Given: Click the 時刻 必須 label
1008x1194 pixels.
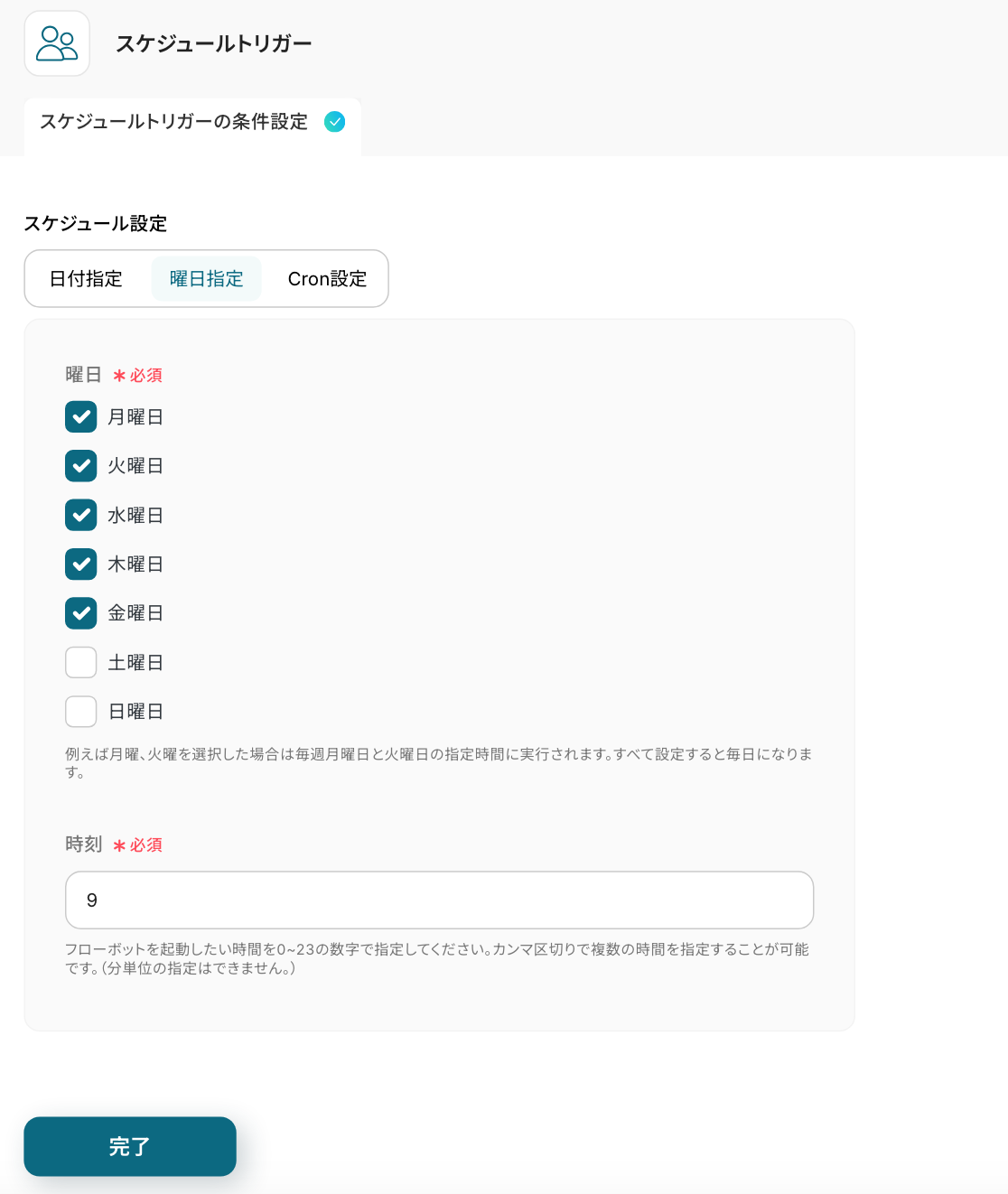Looking at the screenshot, I should point(114,844).
